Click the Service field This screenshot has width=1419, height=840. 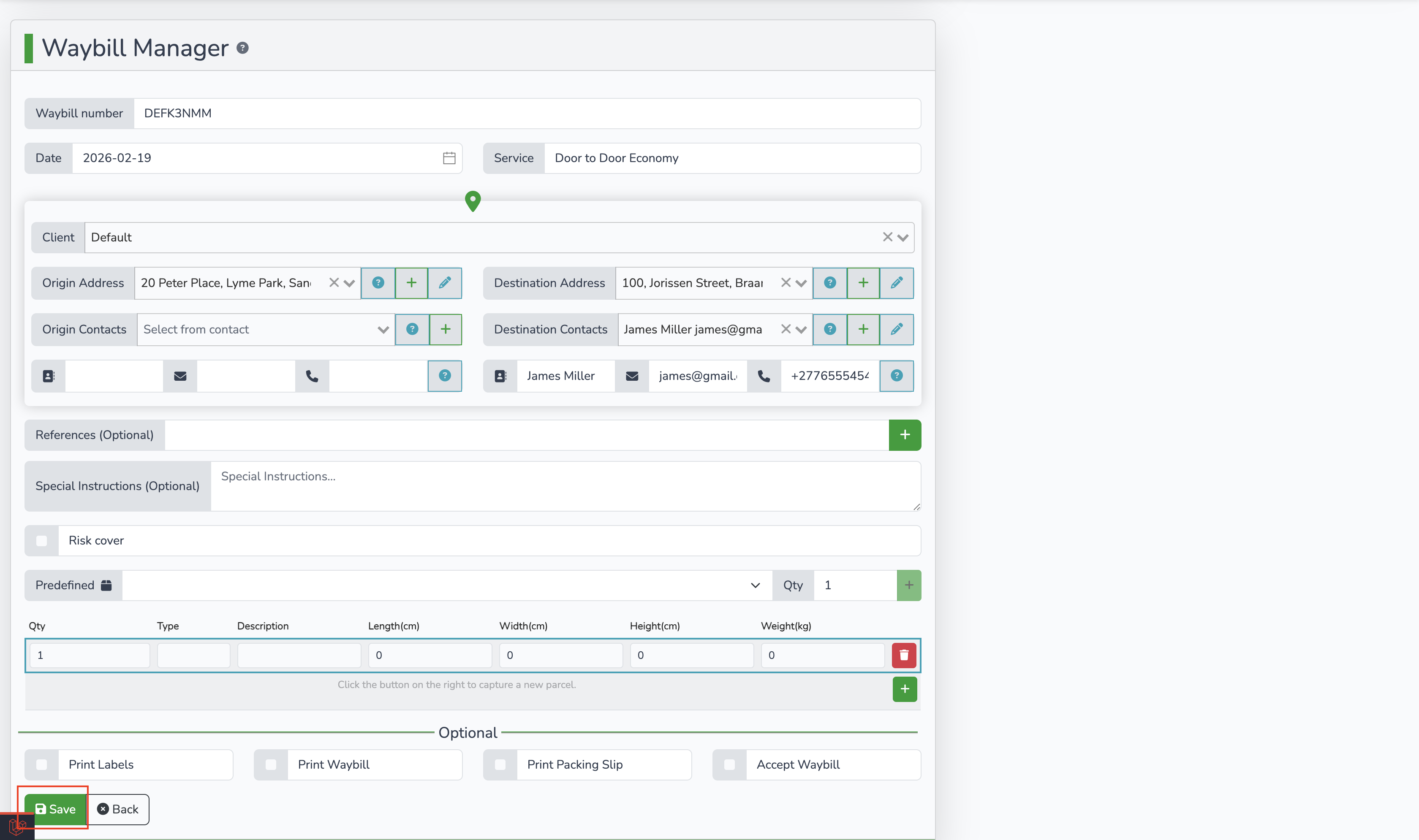[x=732, y=158]
